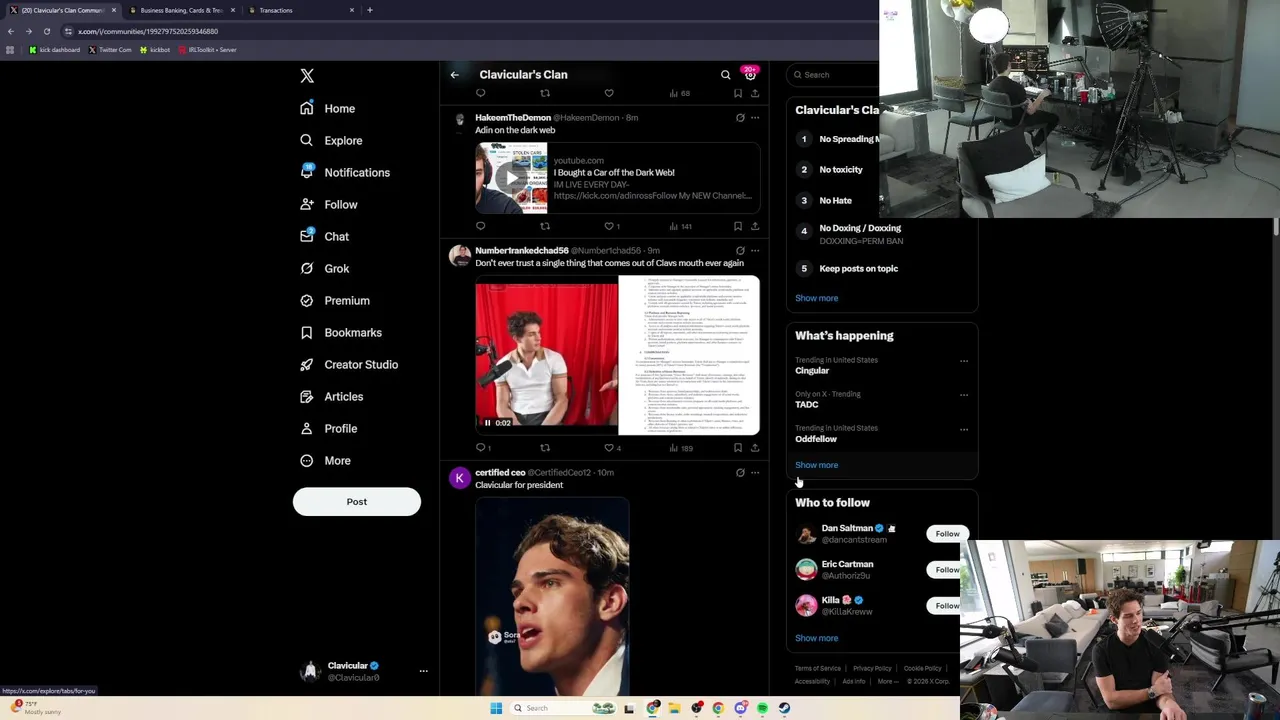Show more suggestions under Who to follow

(x=817, y=638)
